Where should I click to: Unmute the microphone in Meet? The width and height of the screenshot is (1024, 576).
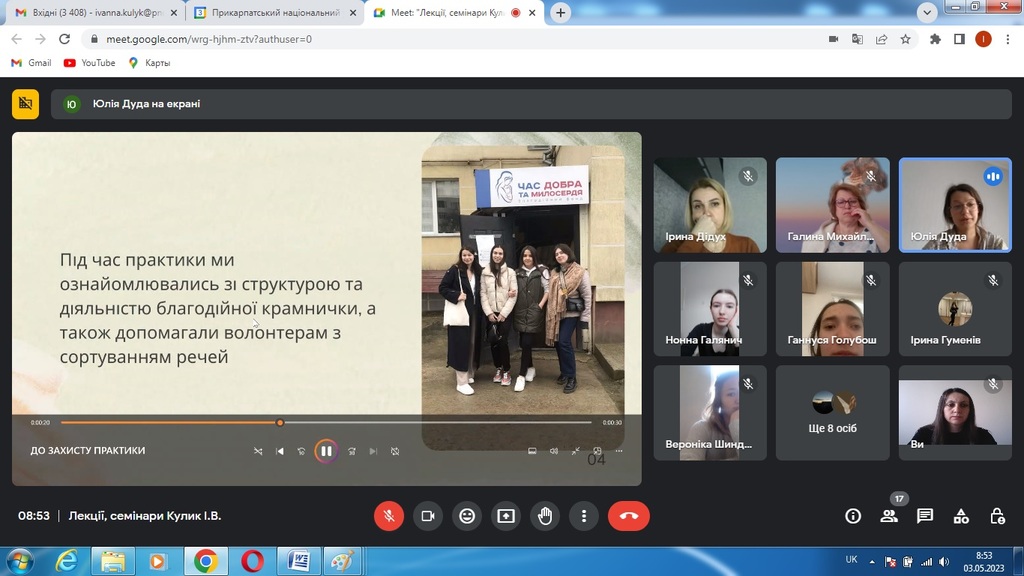389,516
